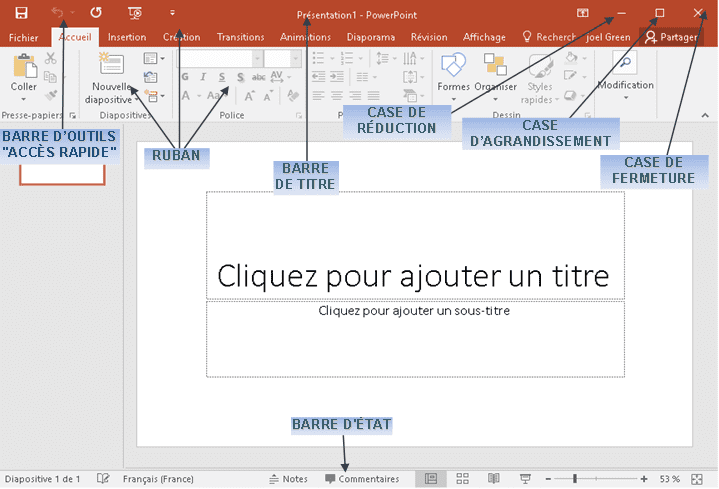Toggle strikethrough abc

pyautogui.click(x=259, y=77)
